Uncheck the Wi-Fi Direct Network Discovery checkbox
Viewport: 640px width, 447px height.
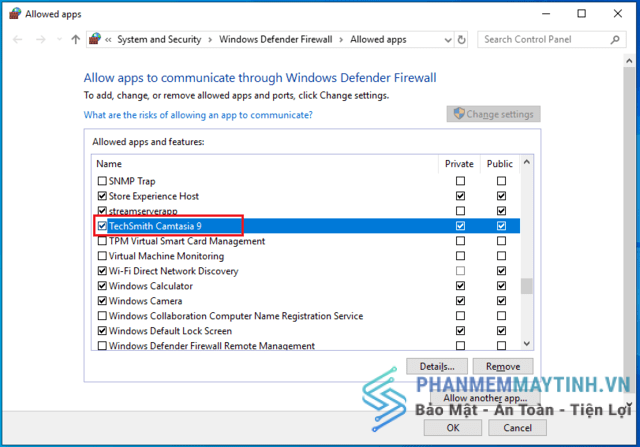pyautogui.click(x=102, y=271)
